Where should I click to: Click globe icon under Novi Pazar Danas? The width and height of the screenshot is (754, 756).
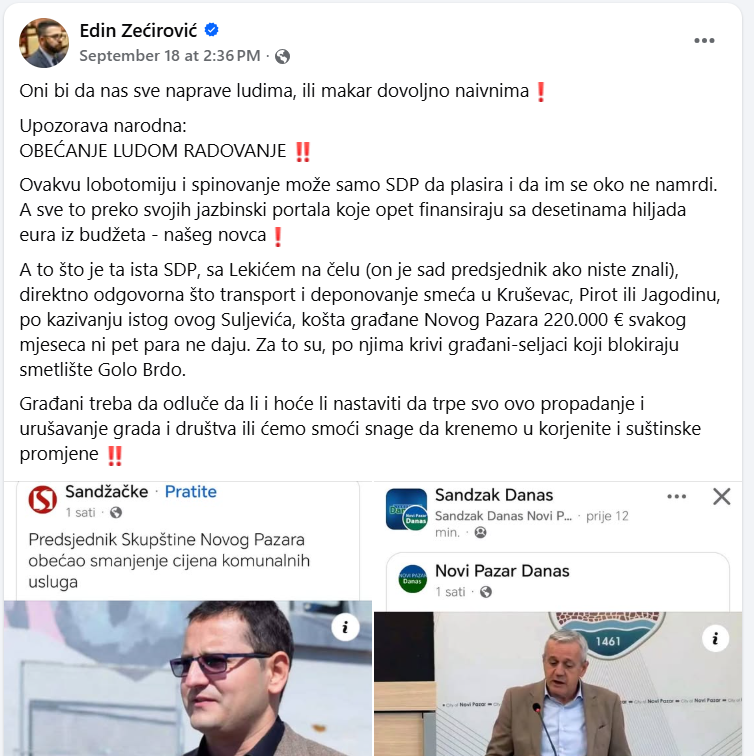click(x=486, y=592)
